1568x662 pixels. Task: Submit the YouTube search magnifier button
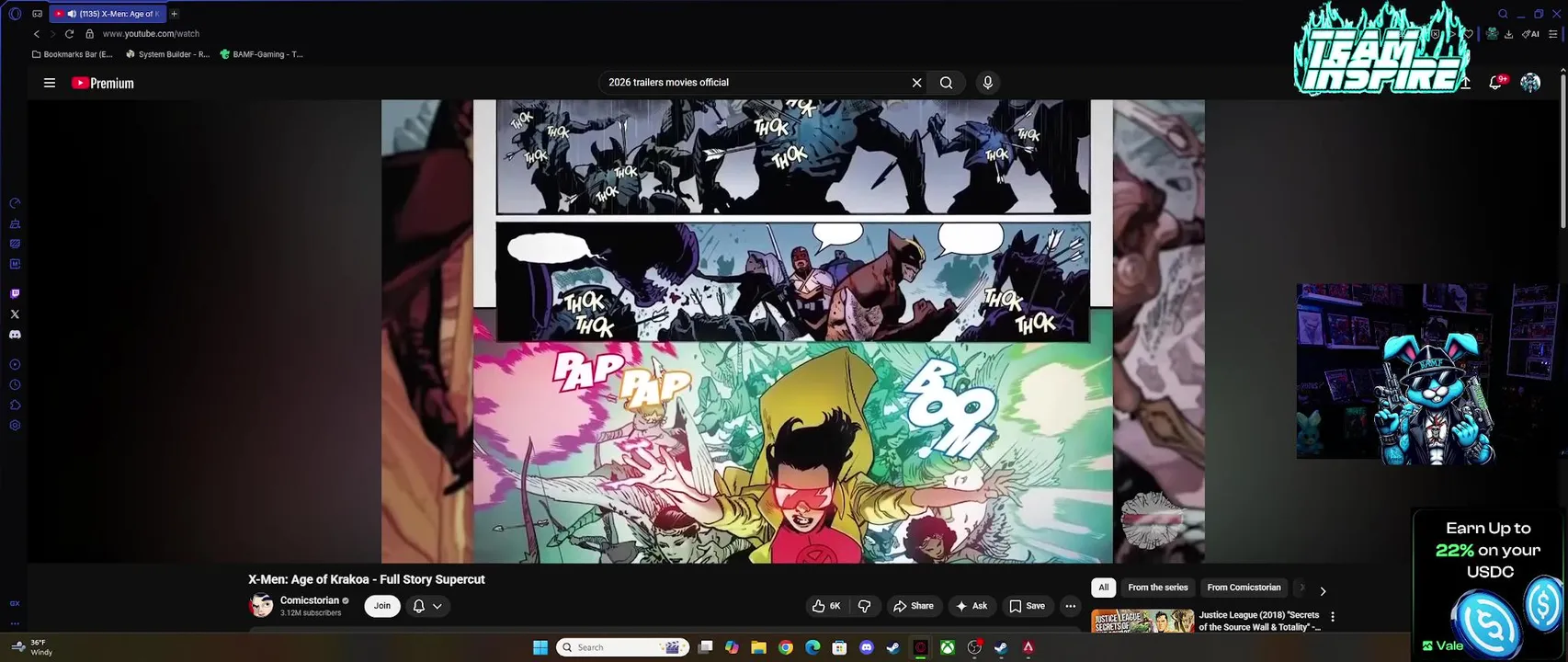[946, 83]
